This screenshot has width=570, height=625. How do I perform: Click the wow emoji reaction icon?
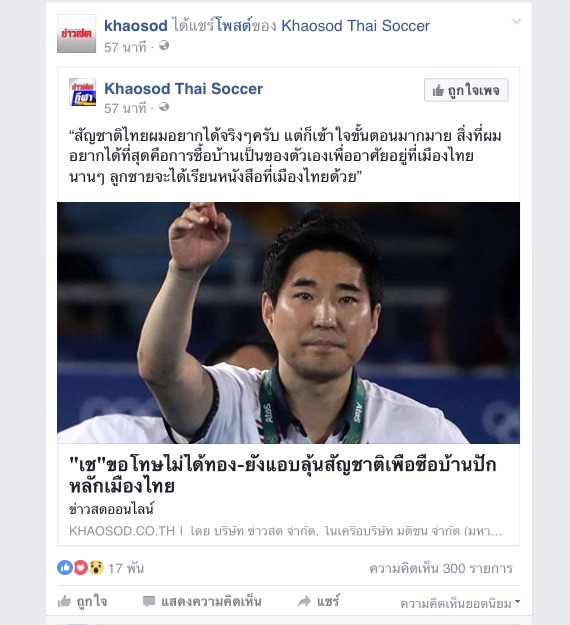tap(96, 567)
